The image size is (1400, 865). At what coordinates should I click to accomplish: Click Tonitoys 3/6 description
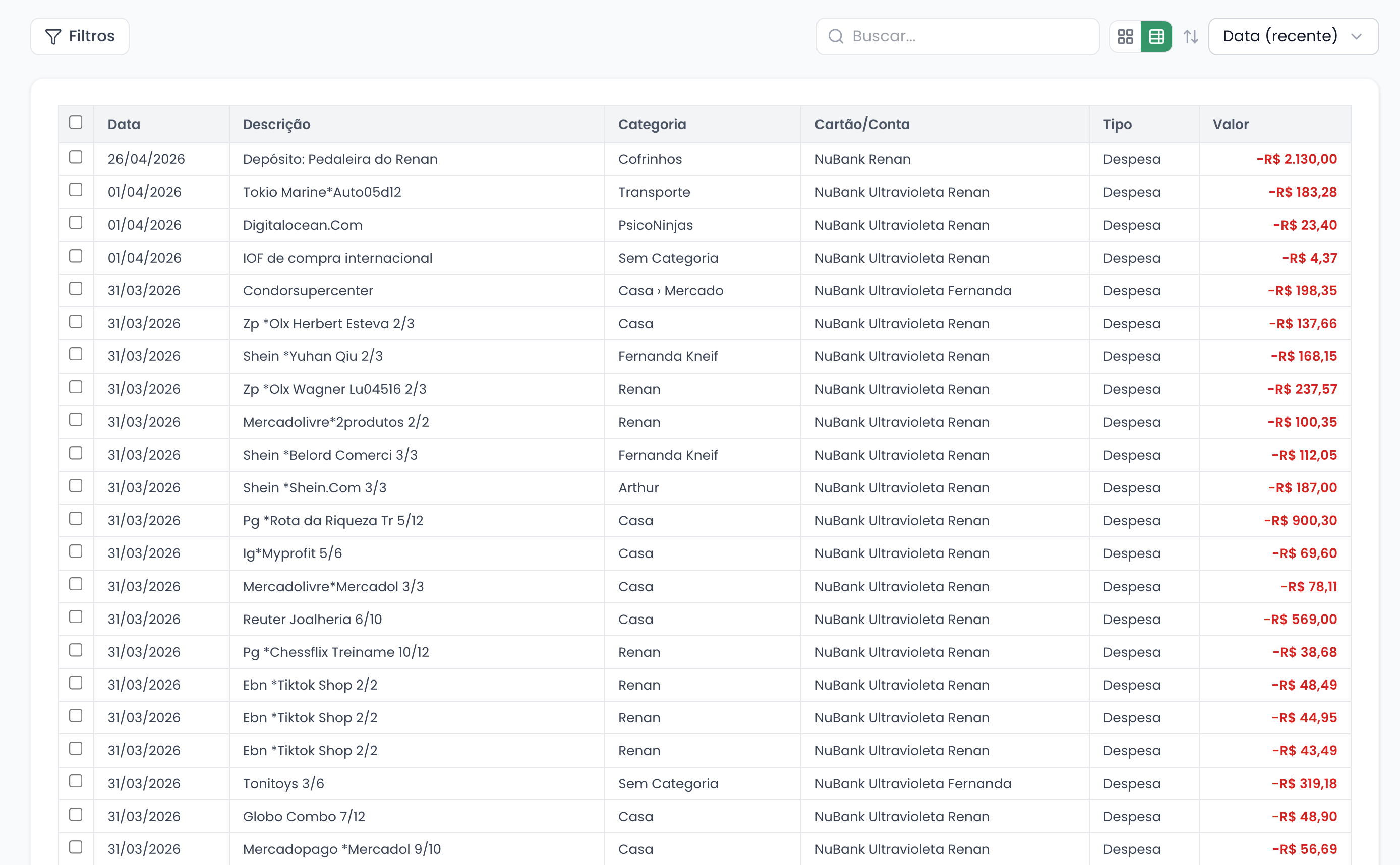[283, 784]
